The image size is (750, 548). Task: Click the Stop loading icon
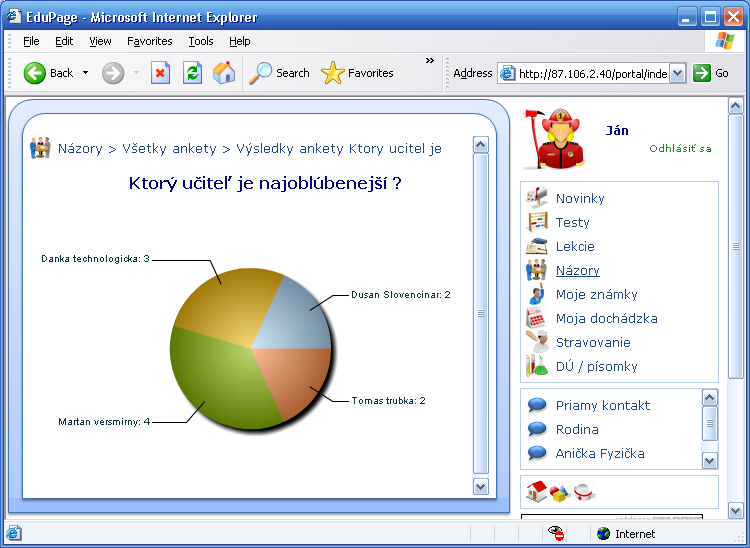click(160, 73)
